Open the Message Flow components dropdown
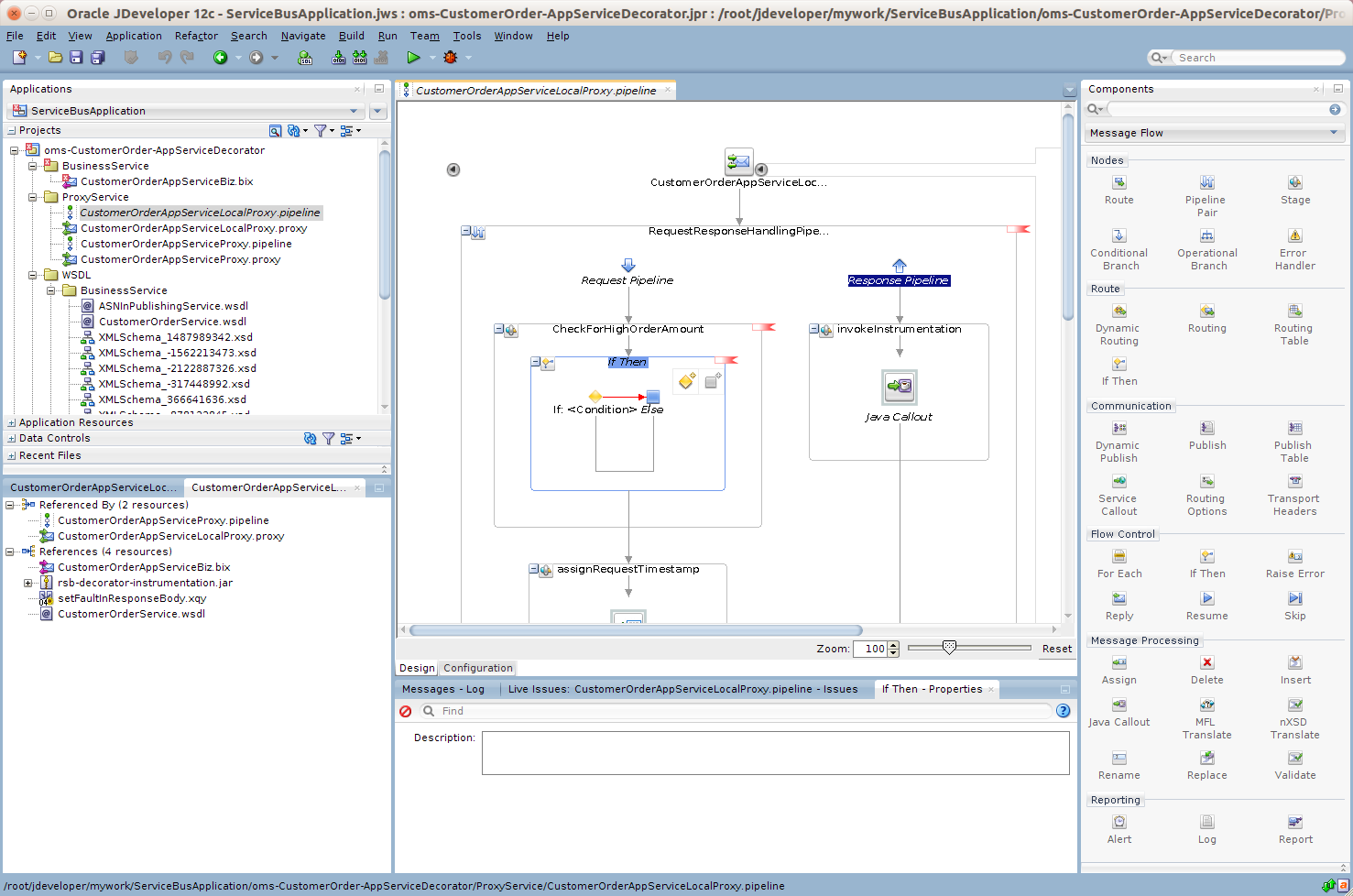 pyautogui.click(x=1333, y=133)
